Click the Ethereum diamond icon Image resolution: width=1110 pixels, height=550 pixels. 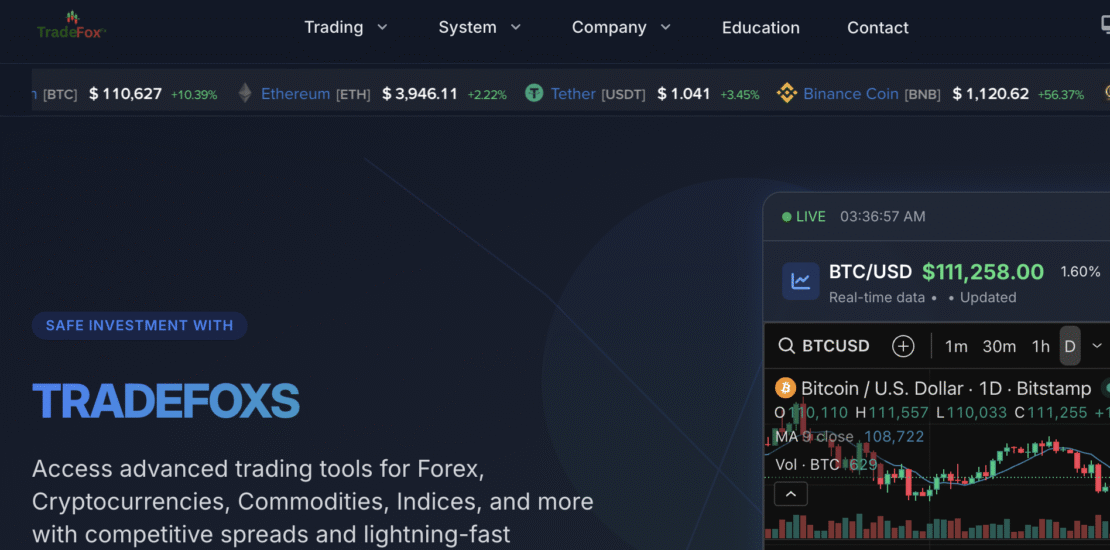[x=245, y=93]
